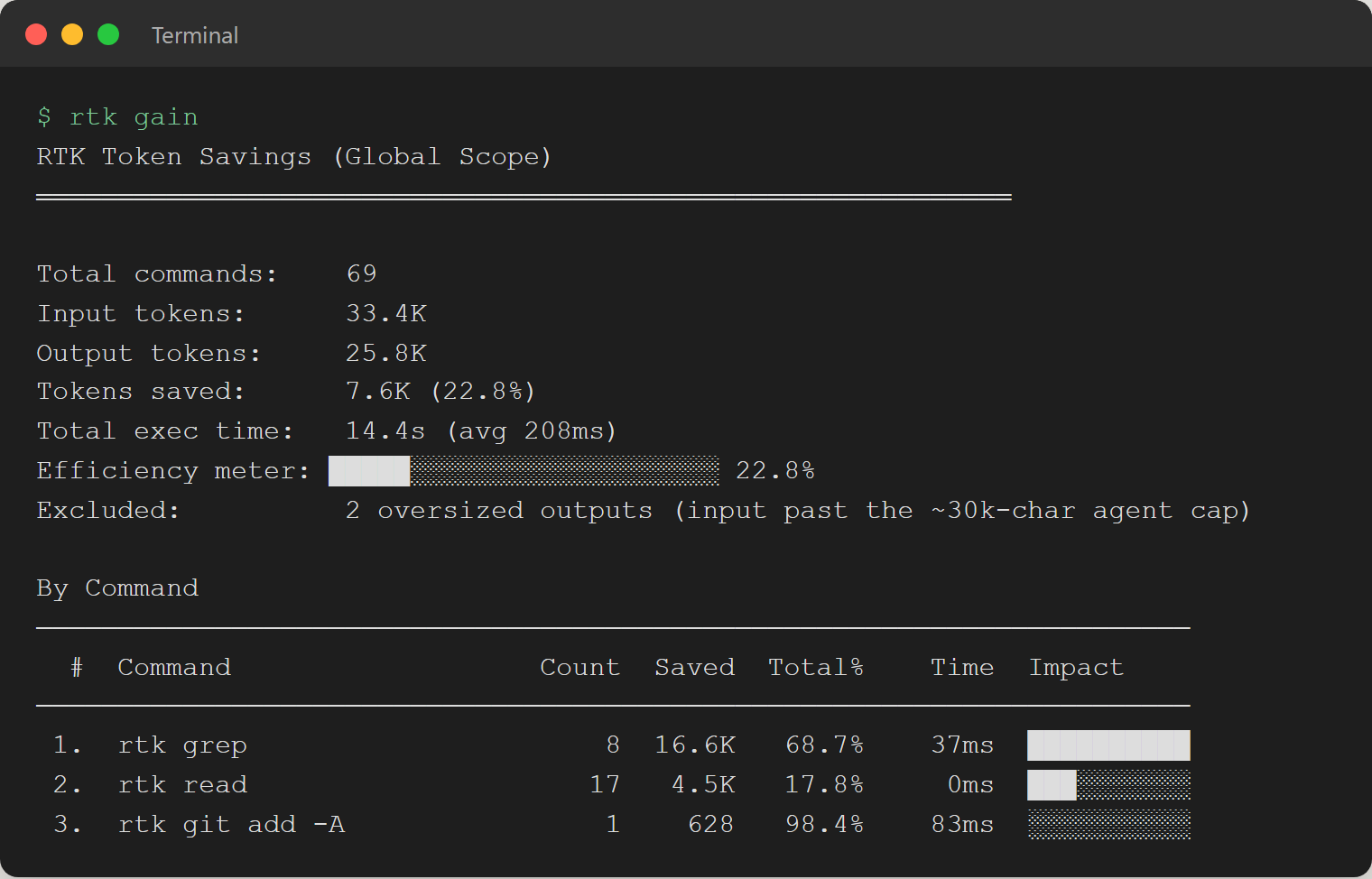Select the "RTK Token Savings (Global Scope)" heading

[294, 157]
